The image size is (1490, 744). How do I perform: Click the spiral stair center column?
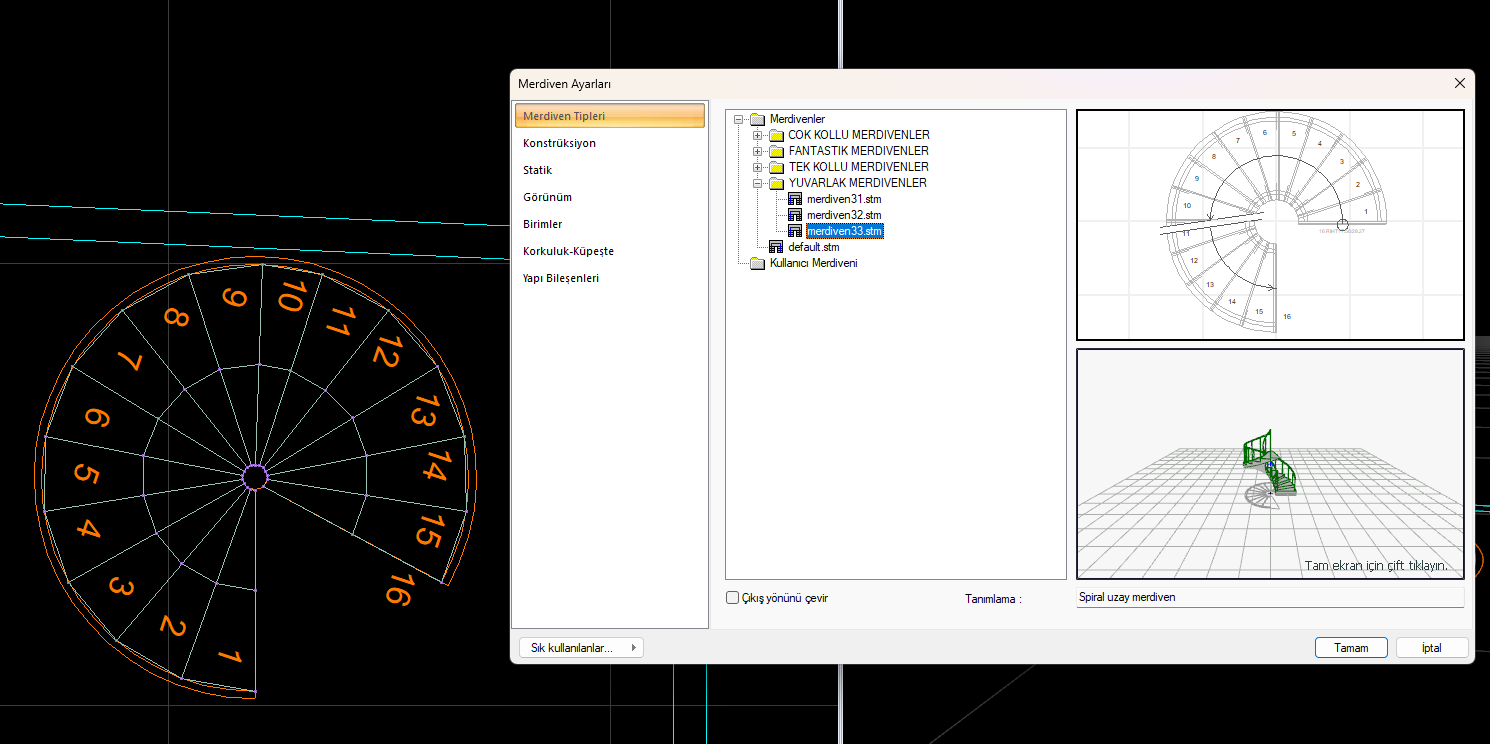[255, 477]
